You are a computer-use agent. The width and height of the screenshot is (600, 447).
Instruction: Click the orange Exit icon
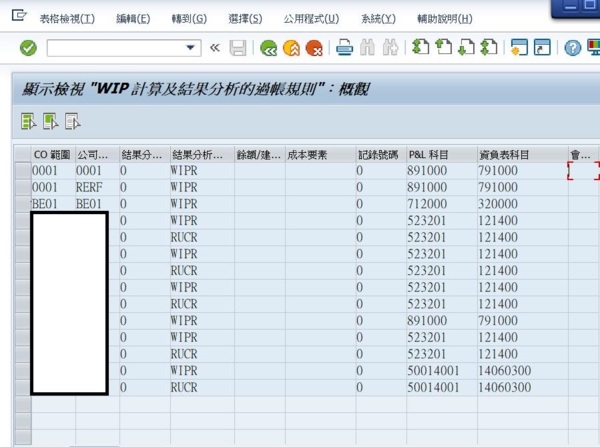tap(291, 48)
